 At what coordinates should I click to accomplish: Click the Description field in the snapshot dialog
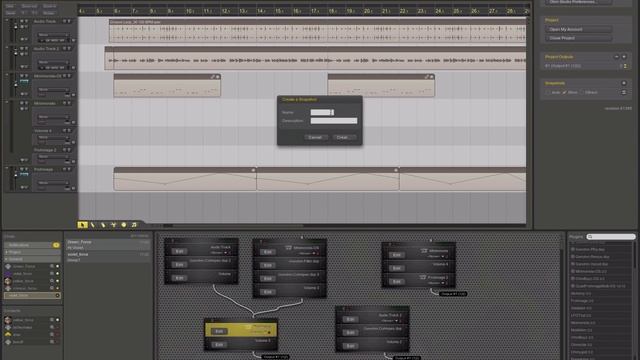(334, 121)
